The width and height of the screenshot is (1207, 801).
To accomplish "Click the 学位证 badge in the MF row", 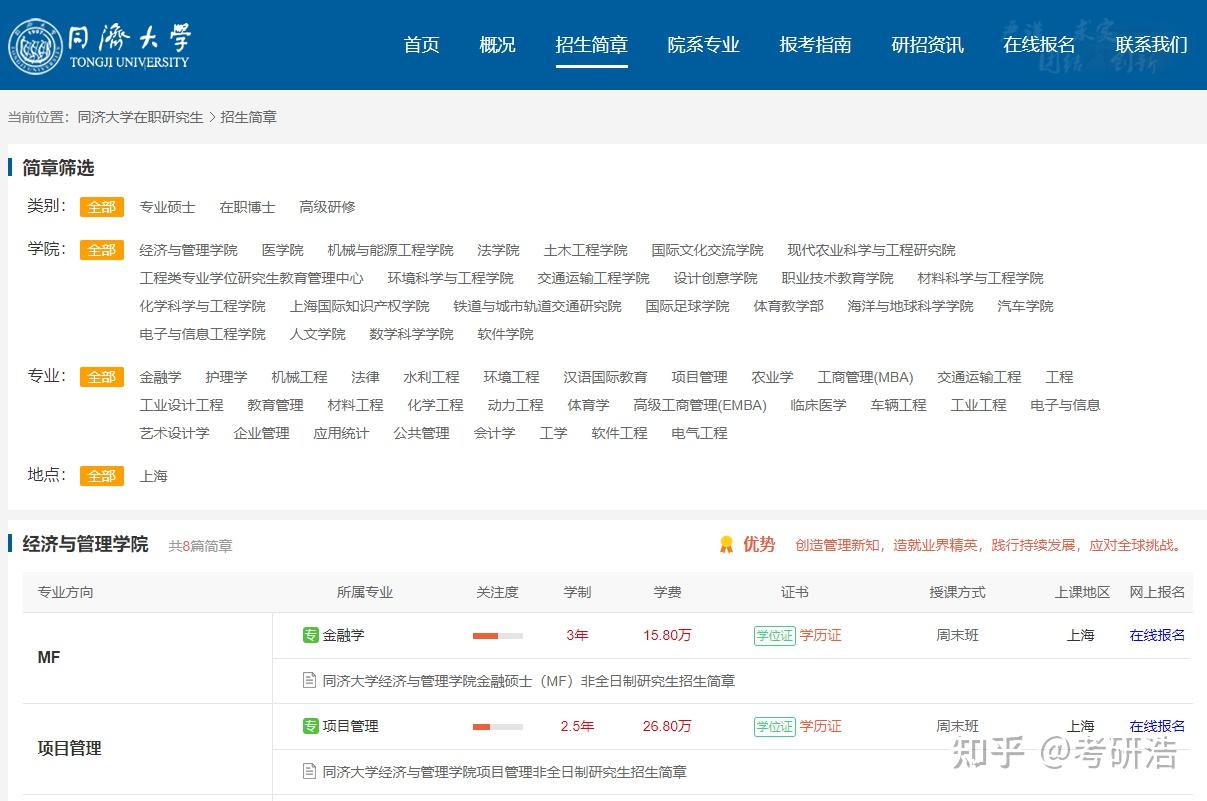I will pos(775,635).
